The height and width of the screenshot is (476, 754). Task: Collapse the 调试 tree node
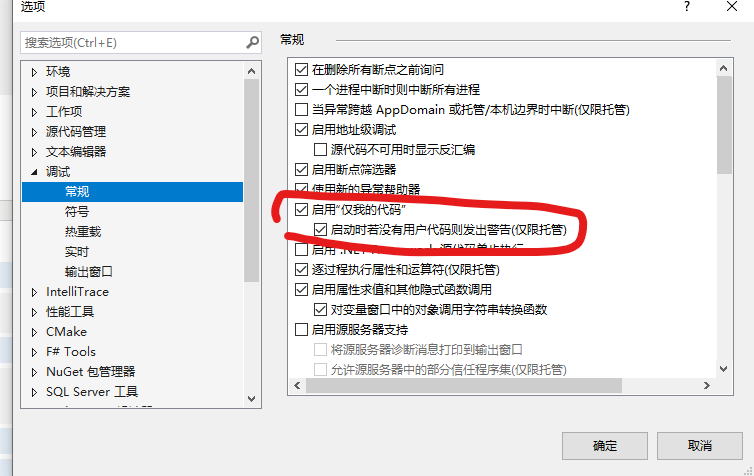pyautogui.click(x=34, y=172)
